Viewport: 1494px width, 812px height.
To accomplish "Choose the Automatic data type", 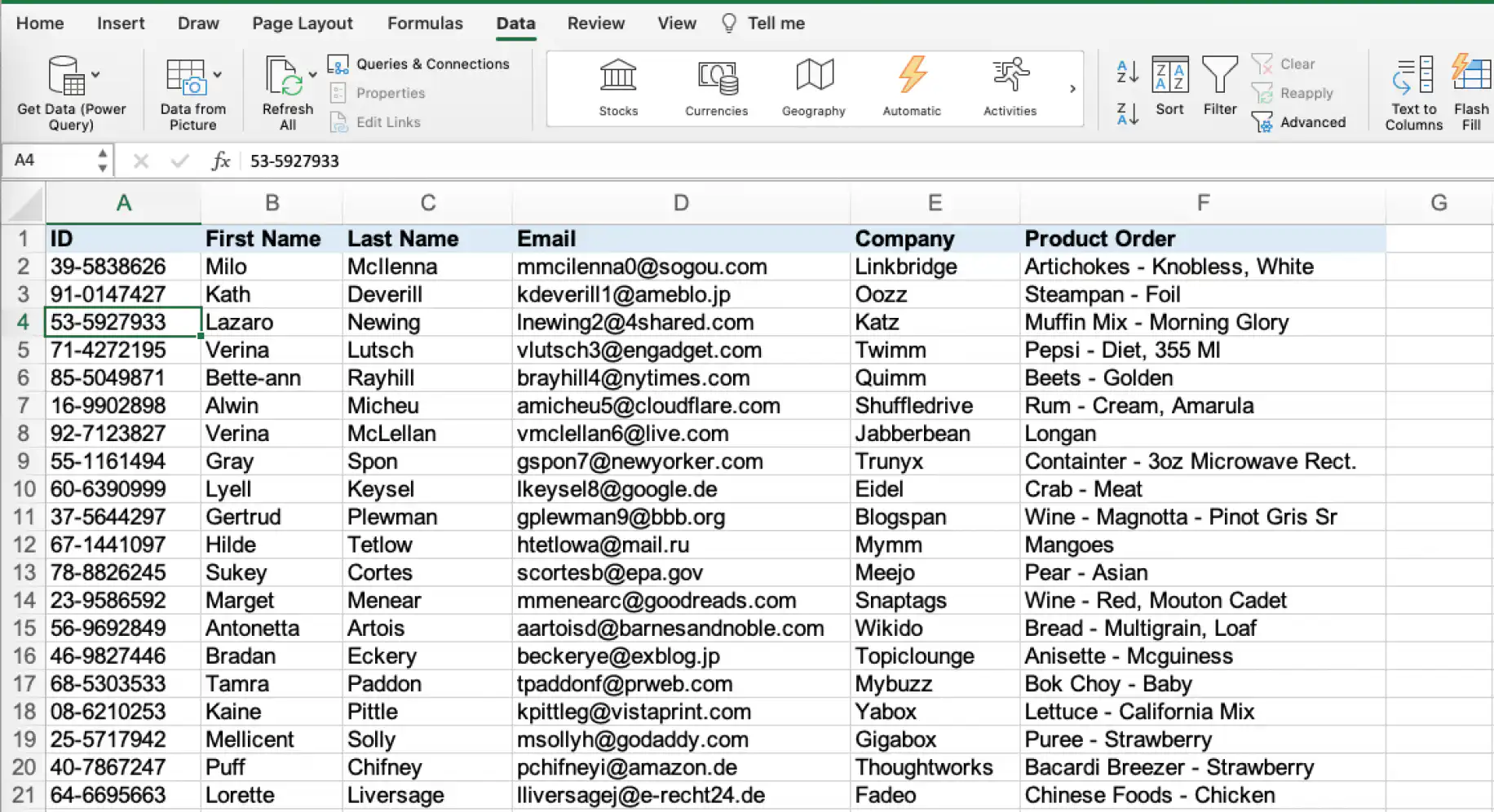I will pyautogui.click(x=912, y=88).
